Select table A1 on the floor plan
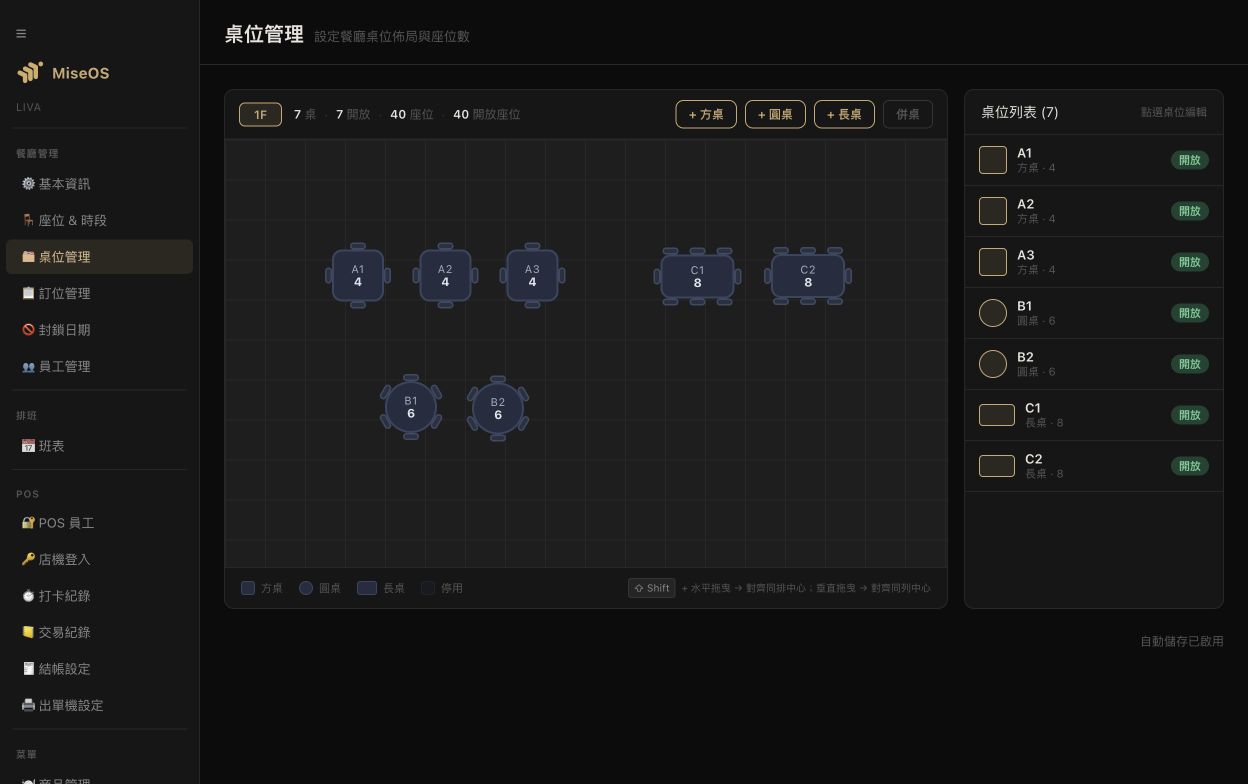1248x784 pixels. click(358, 276)
